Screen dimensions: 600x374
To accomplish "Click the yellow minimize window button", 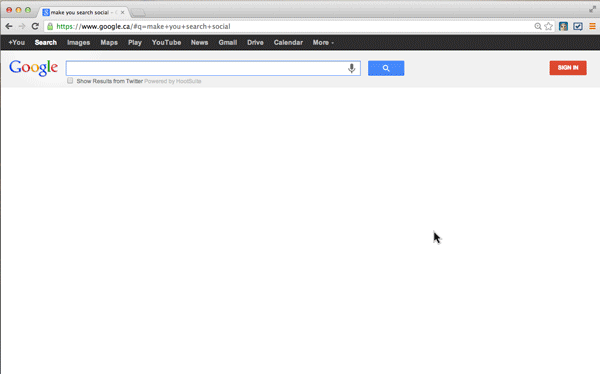I will (x=18, y=10).
